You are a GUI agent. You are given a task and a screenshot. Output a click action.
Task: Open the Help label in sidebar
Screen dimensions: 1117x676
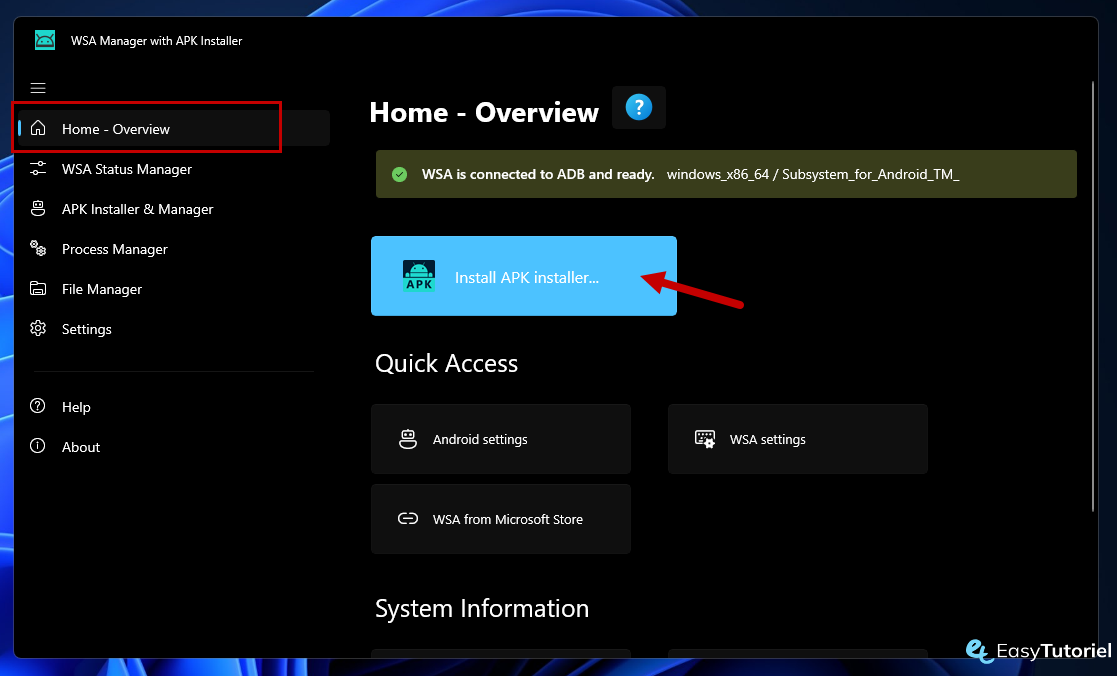(x=76, y=407)
